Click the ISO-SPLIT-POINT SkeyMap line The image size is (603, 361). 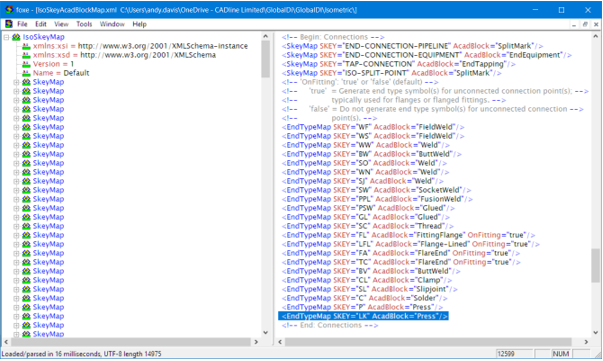tap(391, 73)
